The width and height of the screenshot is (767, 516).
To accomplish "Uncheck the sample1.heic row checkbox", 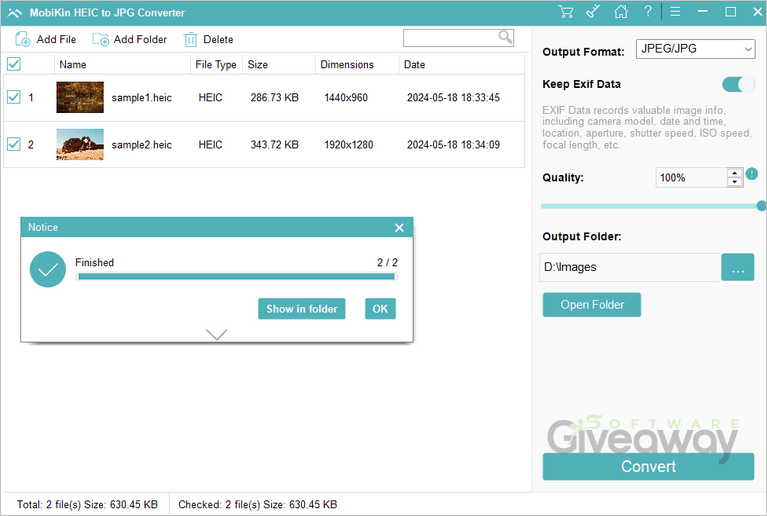I will pos(14,97).
